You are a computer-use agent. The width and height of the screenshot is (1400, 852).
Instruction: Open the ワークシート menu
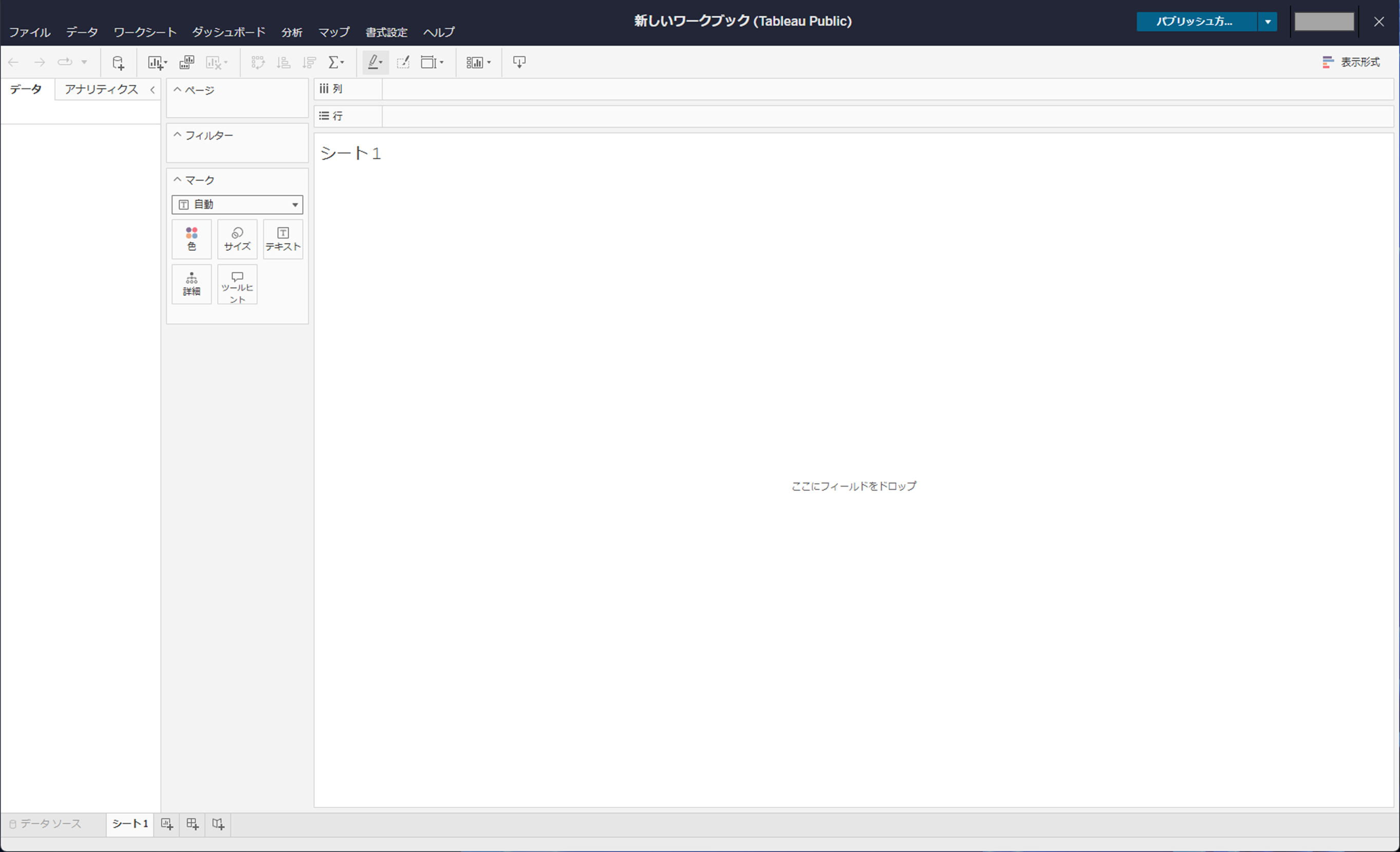[145, 32]
